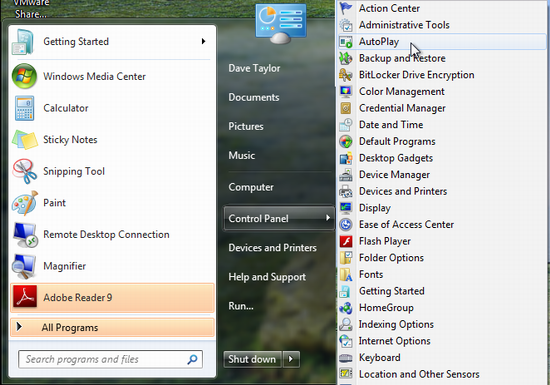Image resolution: width=550 pixels, height=385 pixels.
Task: Open the Shut down options arrow
Action: (291, 359)
